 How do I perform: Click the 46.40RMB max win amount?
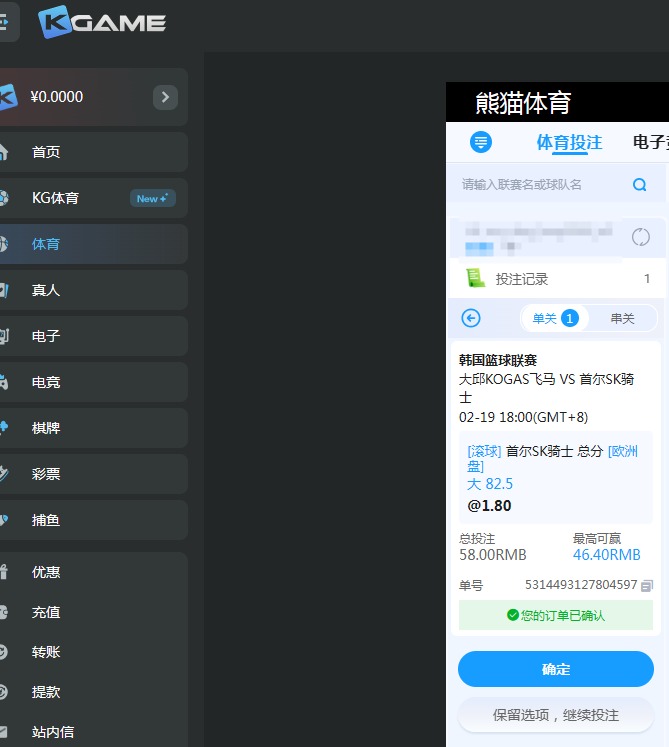pyautogui.click(x=607, y=555)
